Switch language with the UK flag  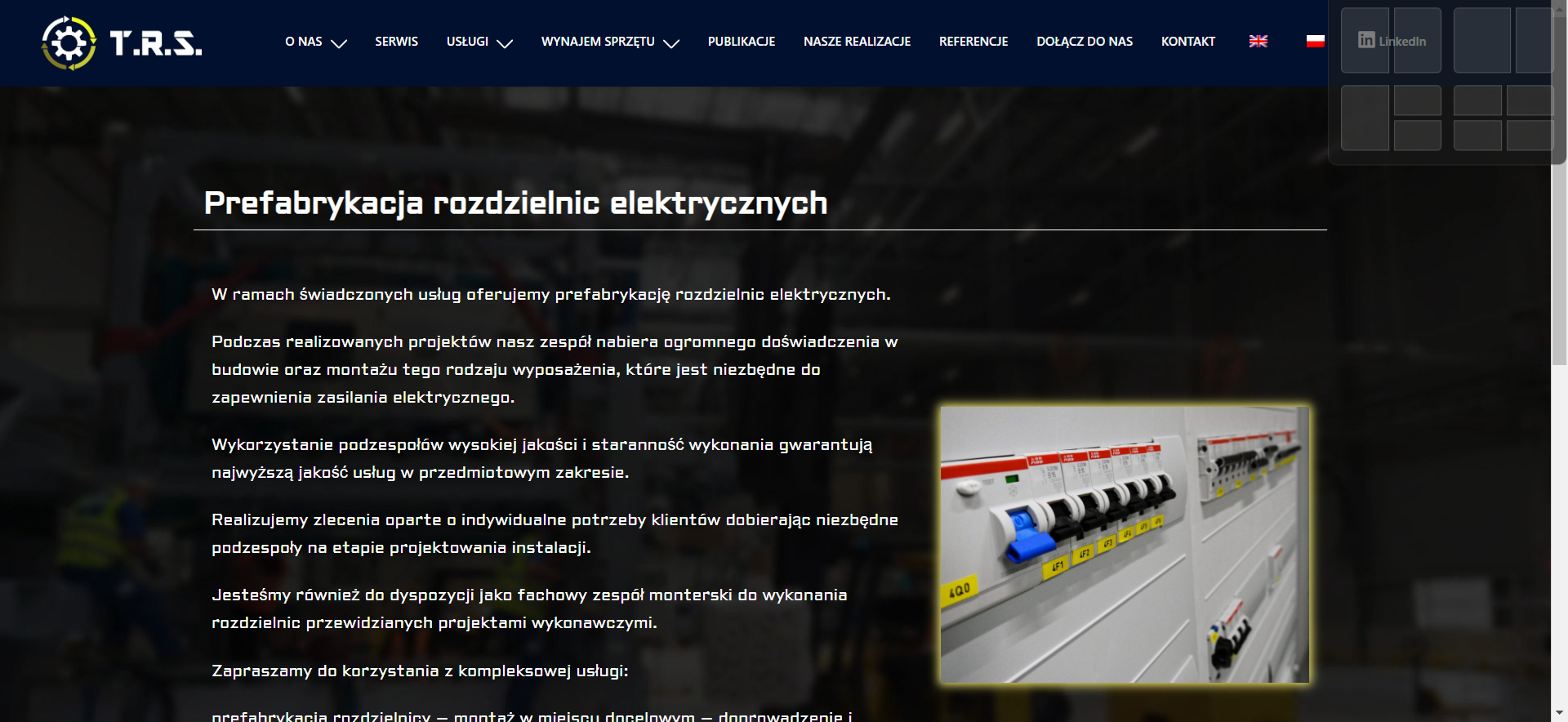point(1258,42)
